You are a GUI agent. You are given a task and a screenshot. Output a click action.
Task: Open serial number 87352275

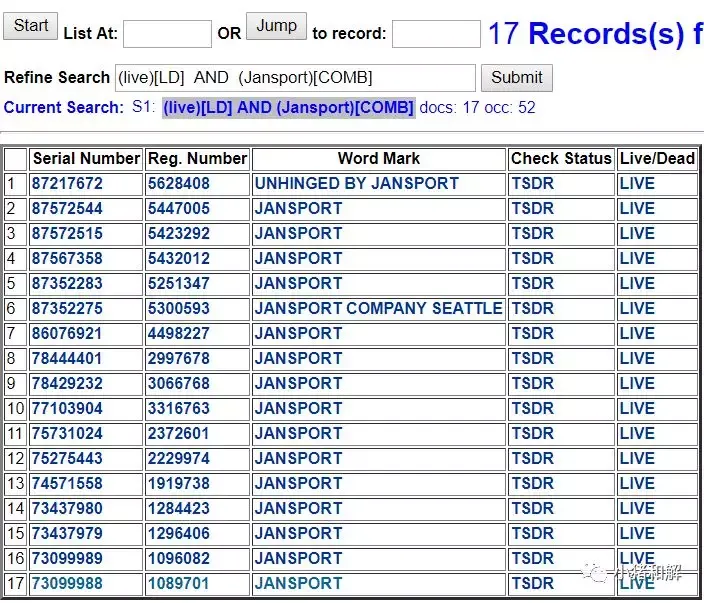click(67, 308)
